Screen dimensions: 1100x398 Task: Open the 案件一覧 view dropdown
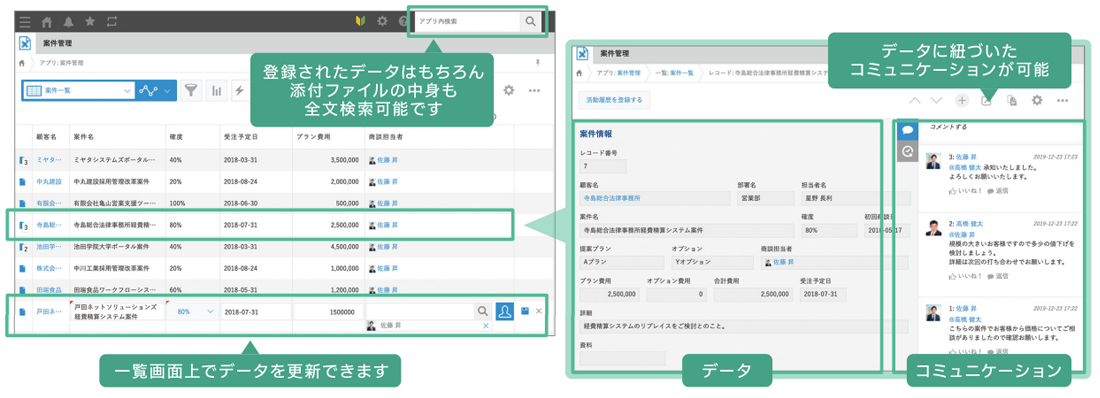pyautogui.click(x=79, y=91)
